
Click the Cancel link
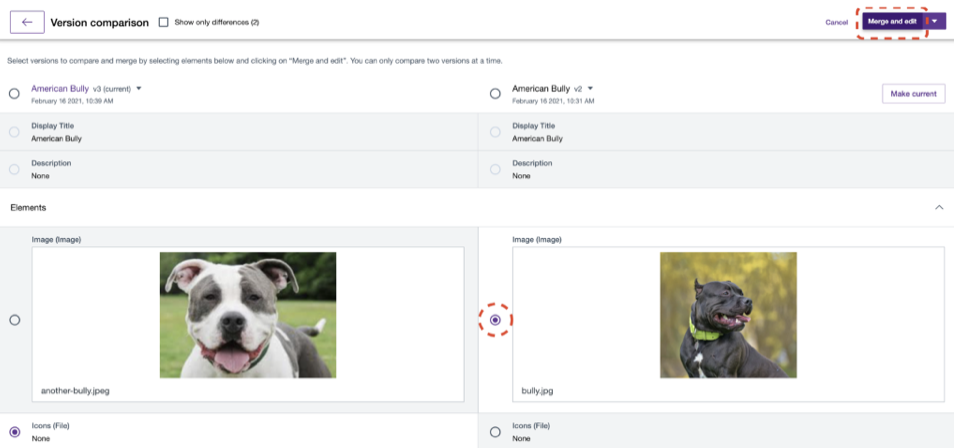(836, 22)
